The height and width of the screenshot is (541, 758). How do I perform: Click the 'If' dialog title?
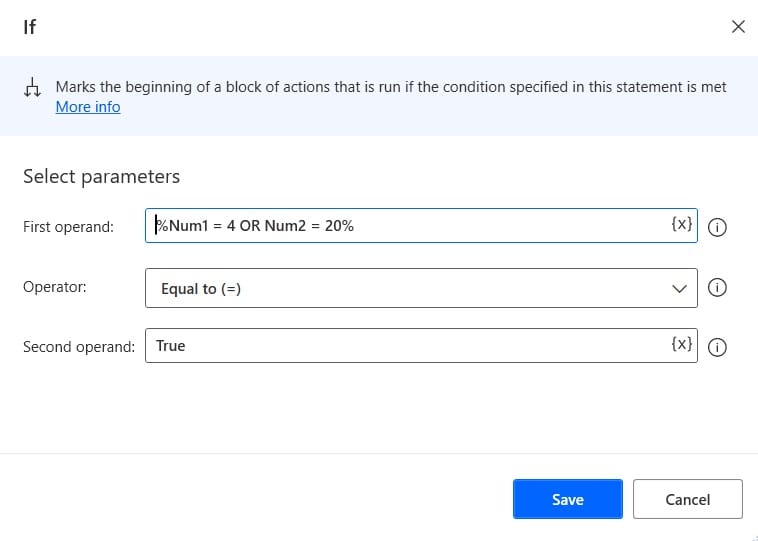pos(29,27)
